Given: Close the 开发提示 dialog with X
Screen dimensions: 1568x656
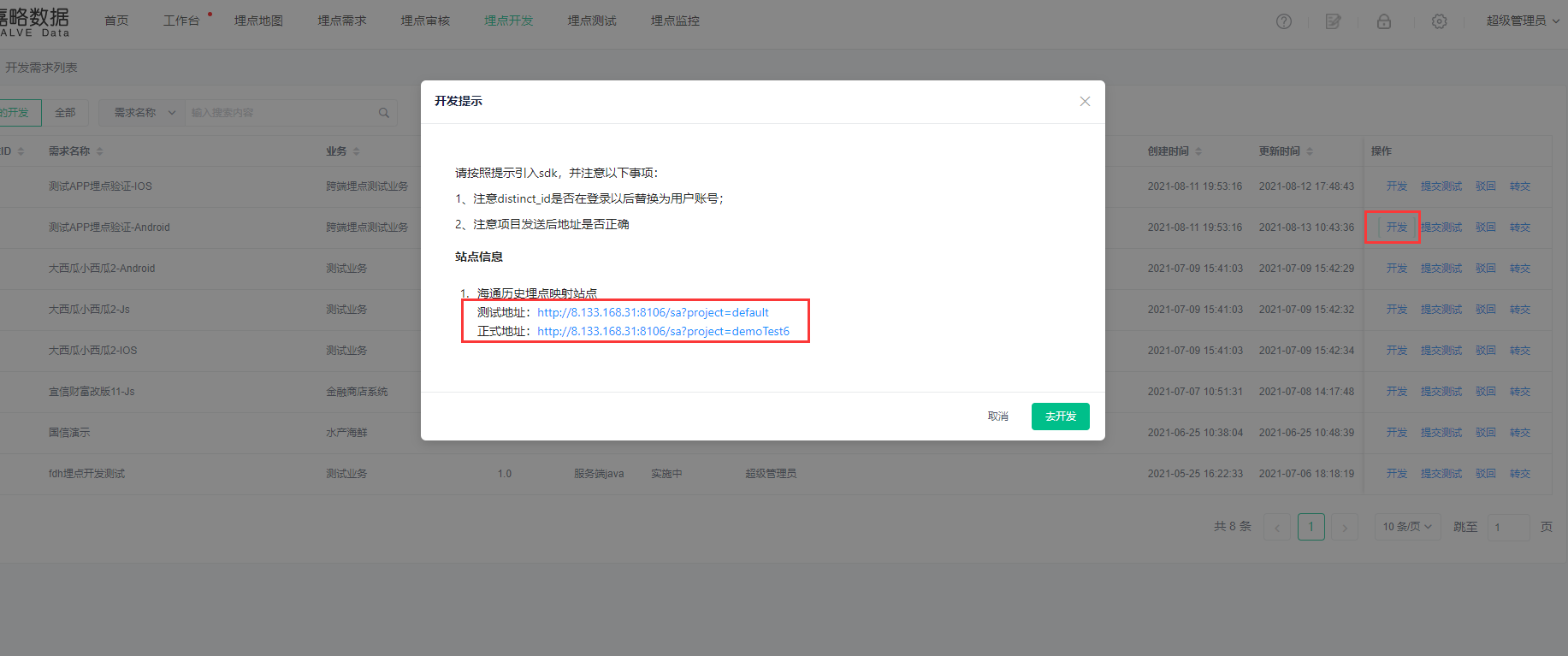Looking at the screenshot, I should (x=1085, y=101).
